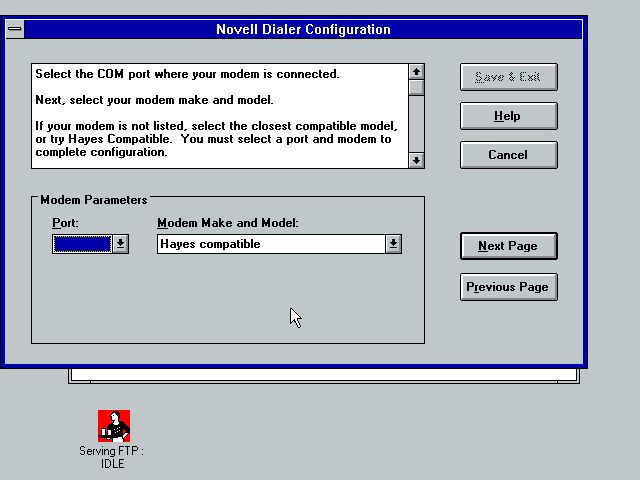Cancel the dialer configuration
640x480 pixels.
(x=509, y=155)
